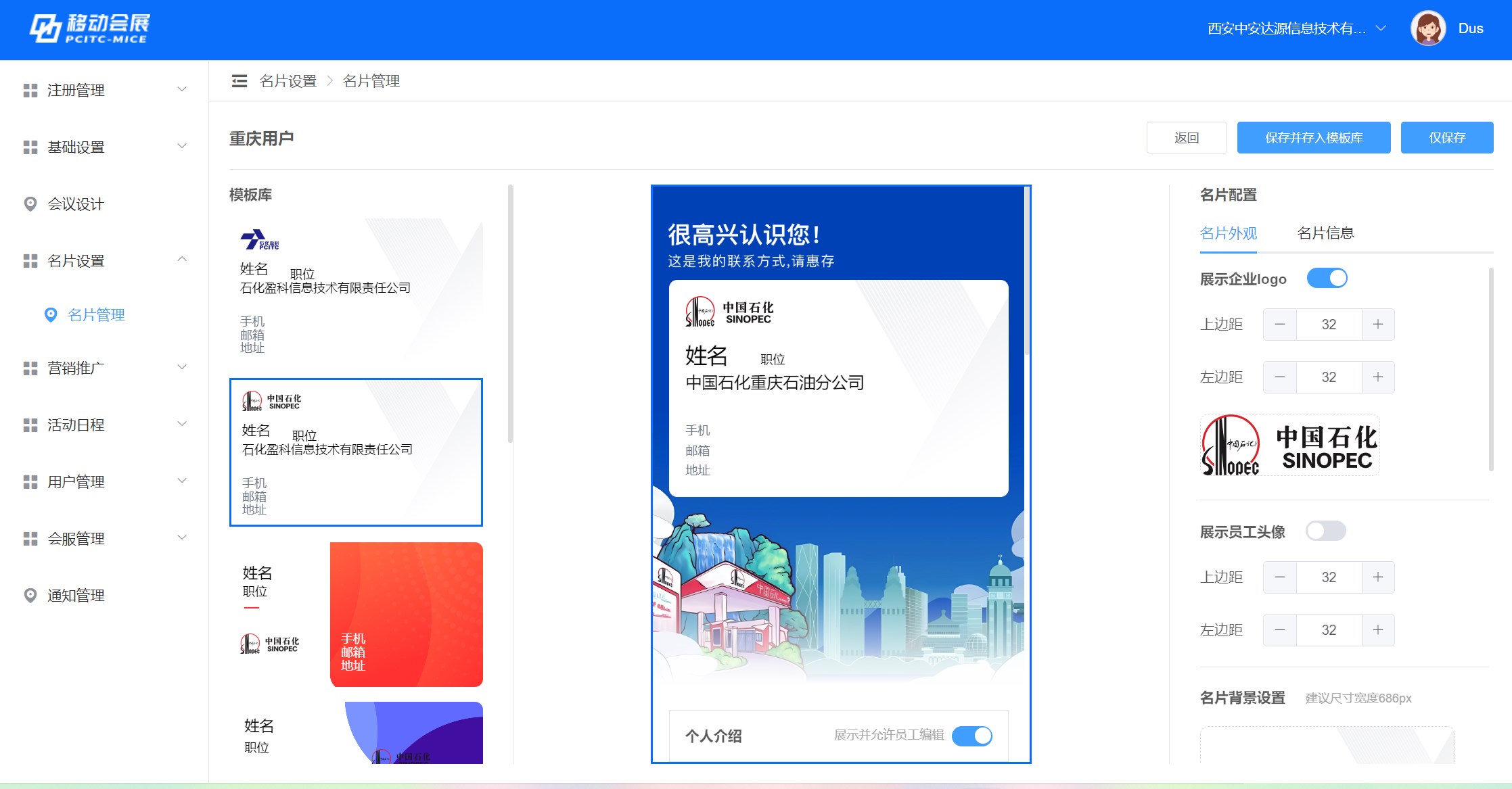Click 中国石化重庆石油分公司 text in preview
Screen dimensions: 1512x789
click(x=775, y=383)
